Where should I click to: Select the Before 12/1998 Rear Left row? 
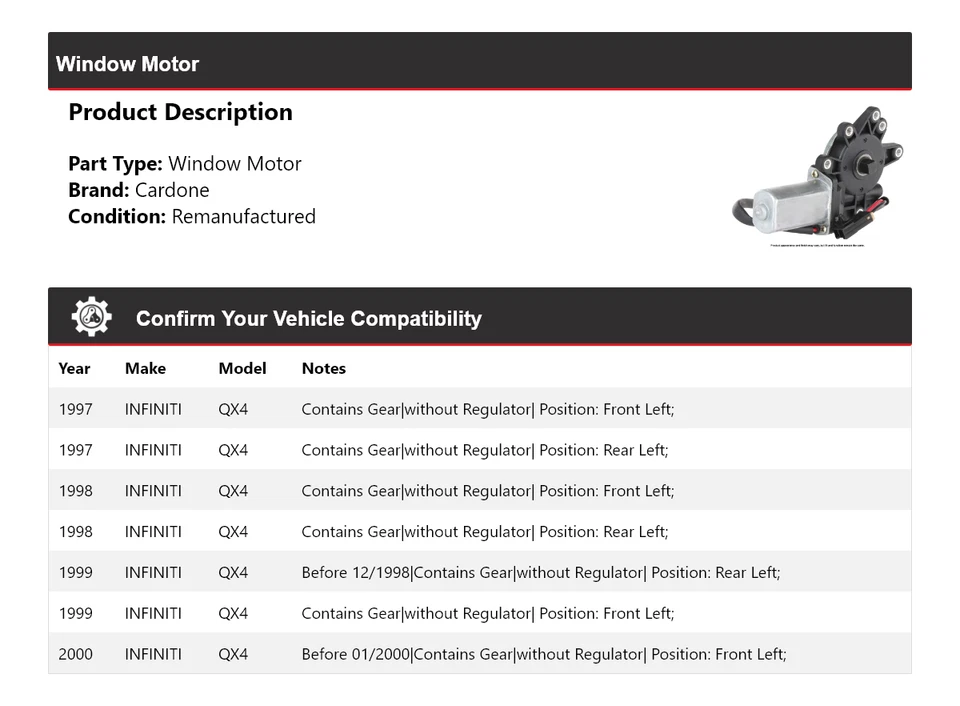pyautogui.click(x=540, y=573)
